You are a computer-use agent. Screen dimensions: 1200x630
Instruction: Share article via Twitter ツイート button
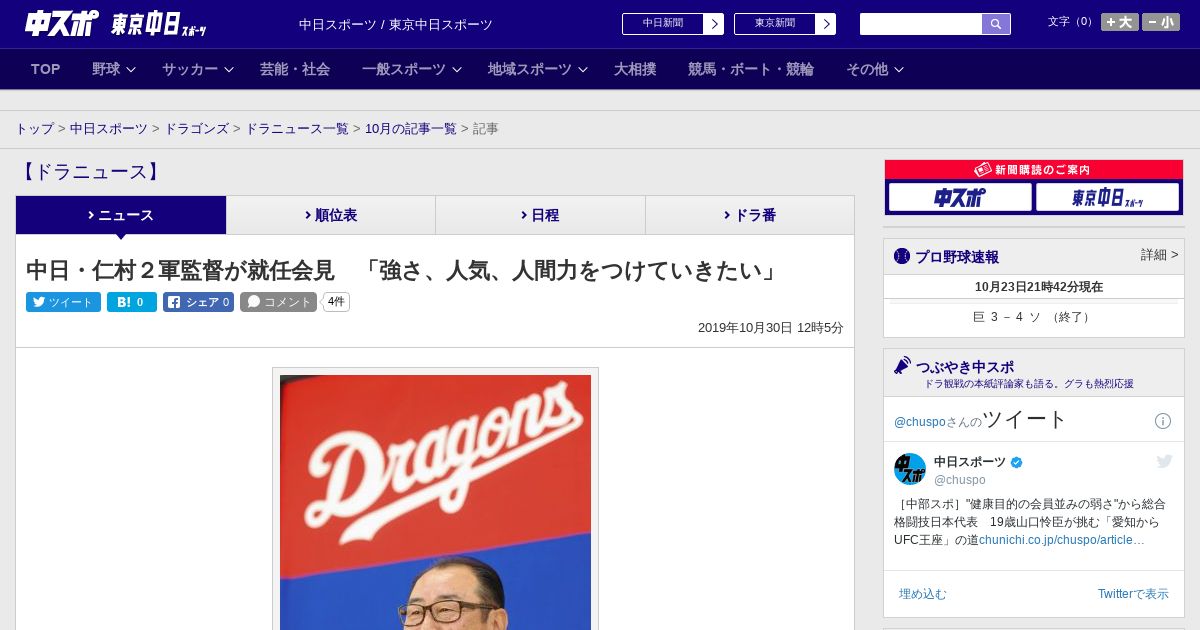[x=63, y=302]
